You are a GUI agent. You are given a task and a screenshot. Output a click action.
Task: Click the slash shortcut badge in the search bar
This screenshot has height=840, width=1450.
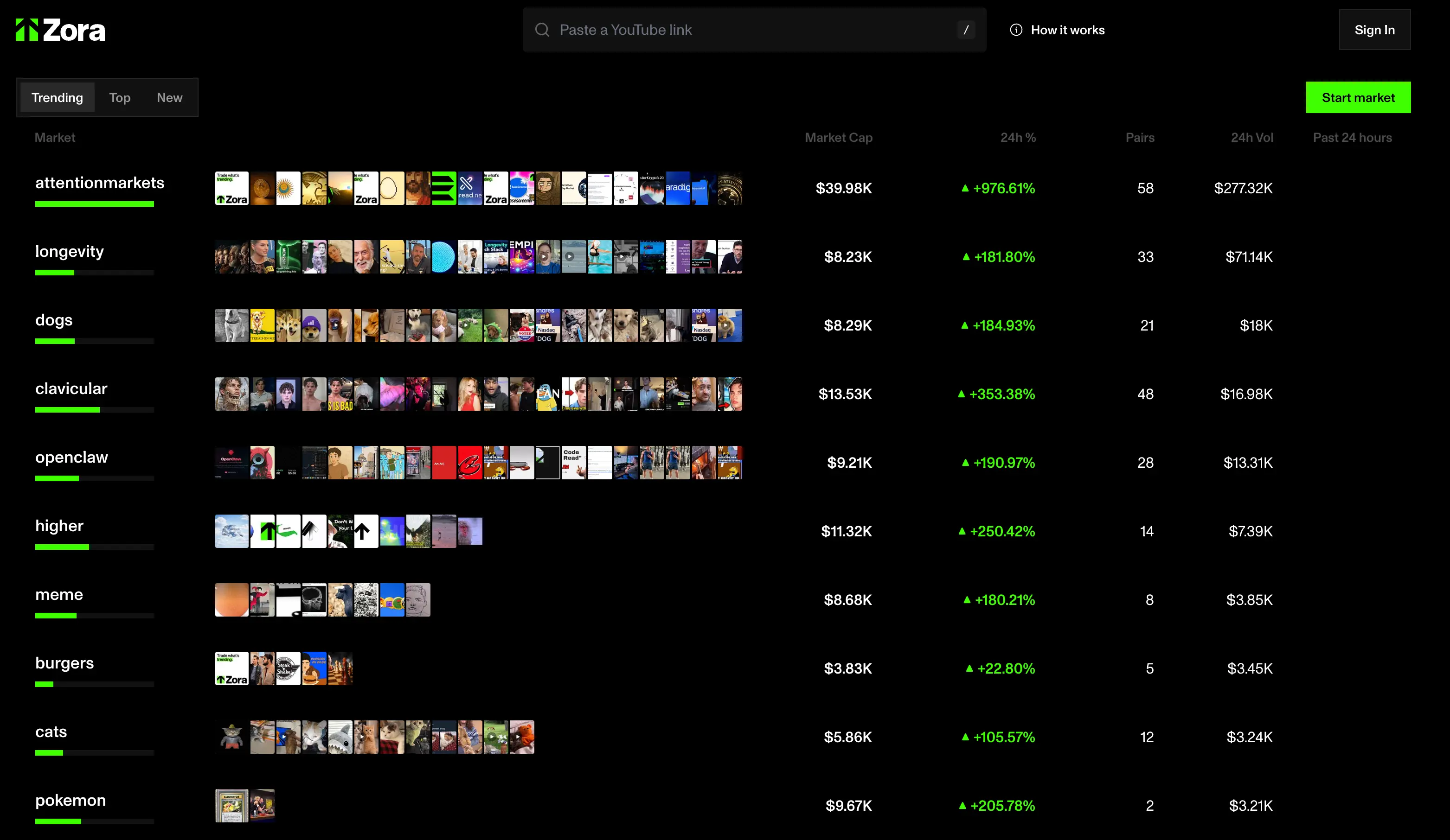coord(966,30)
